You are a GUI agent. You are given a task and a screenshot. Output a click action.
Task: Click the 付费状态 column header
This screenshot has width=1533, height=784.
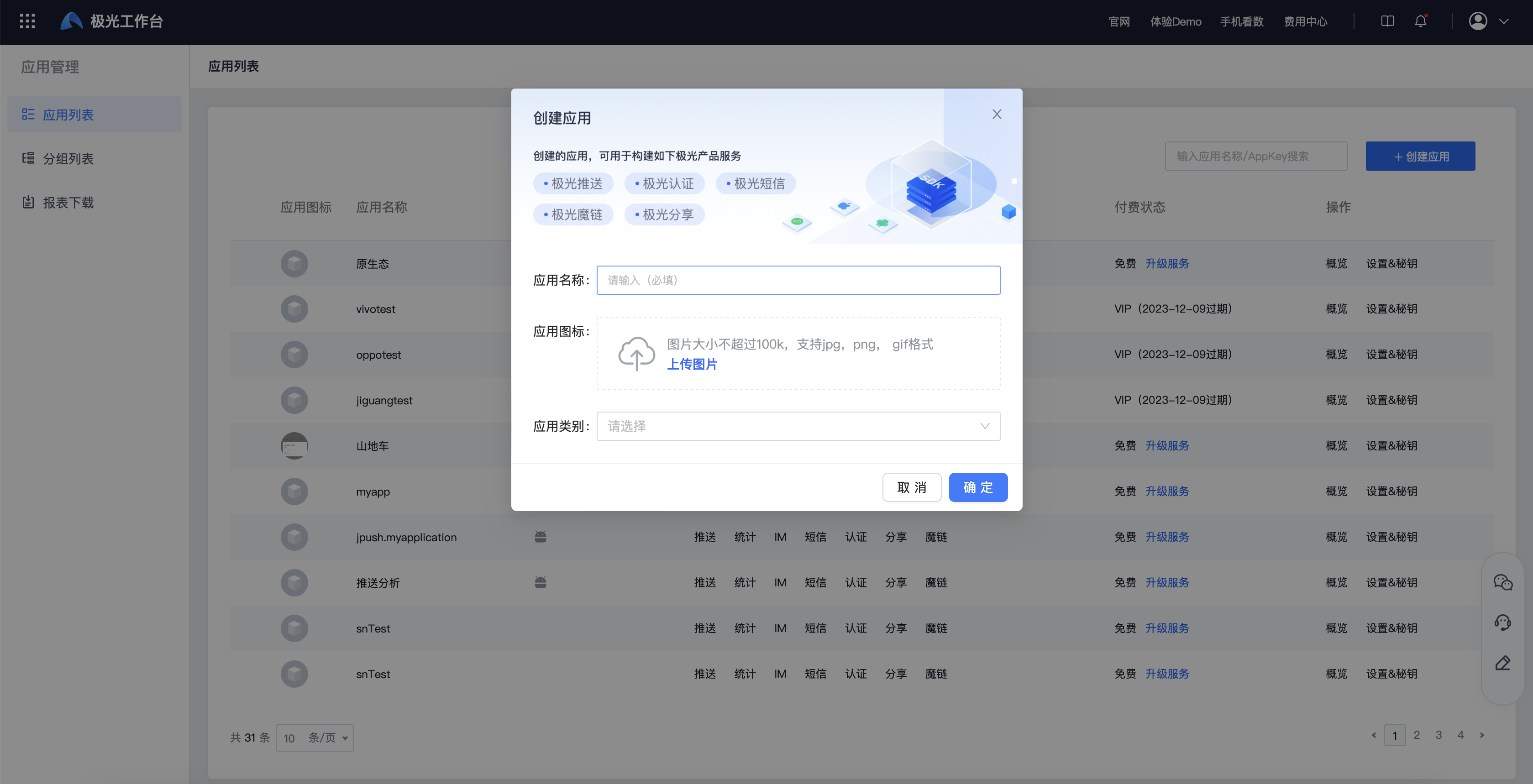(1139, 207)
